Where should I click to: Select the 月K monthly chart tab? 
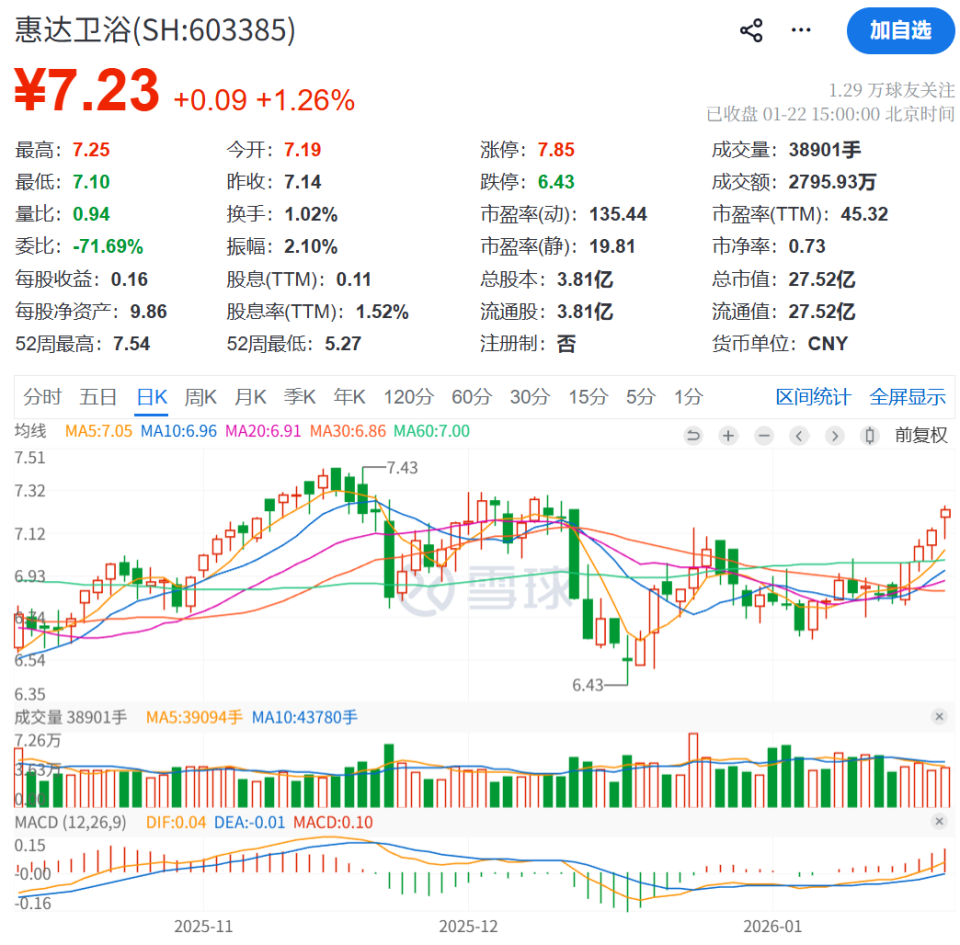click(249, 396)
